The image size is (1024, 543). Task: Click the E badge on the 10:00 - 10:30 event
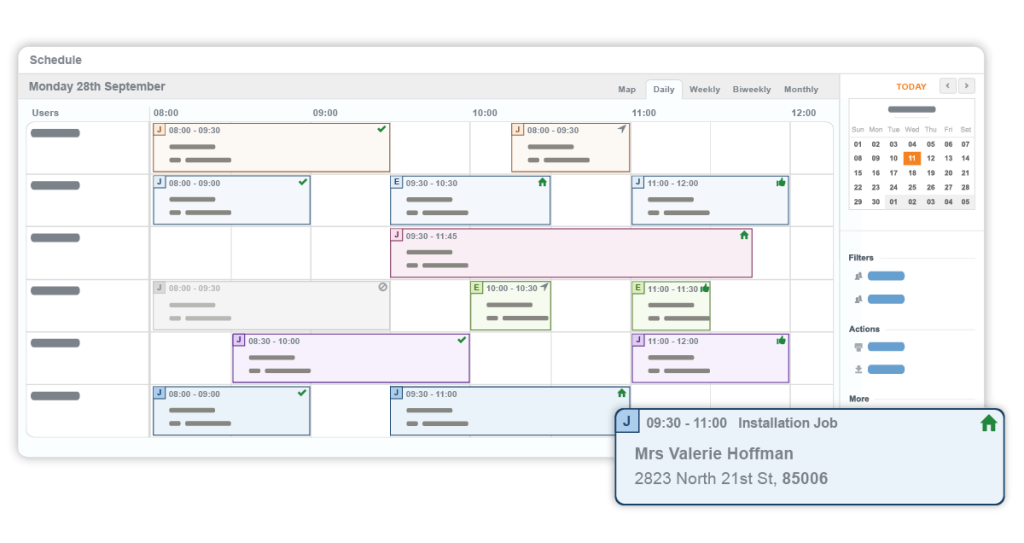(x=477, y=288)
